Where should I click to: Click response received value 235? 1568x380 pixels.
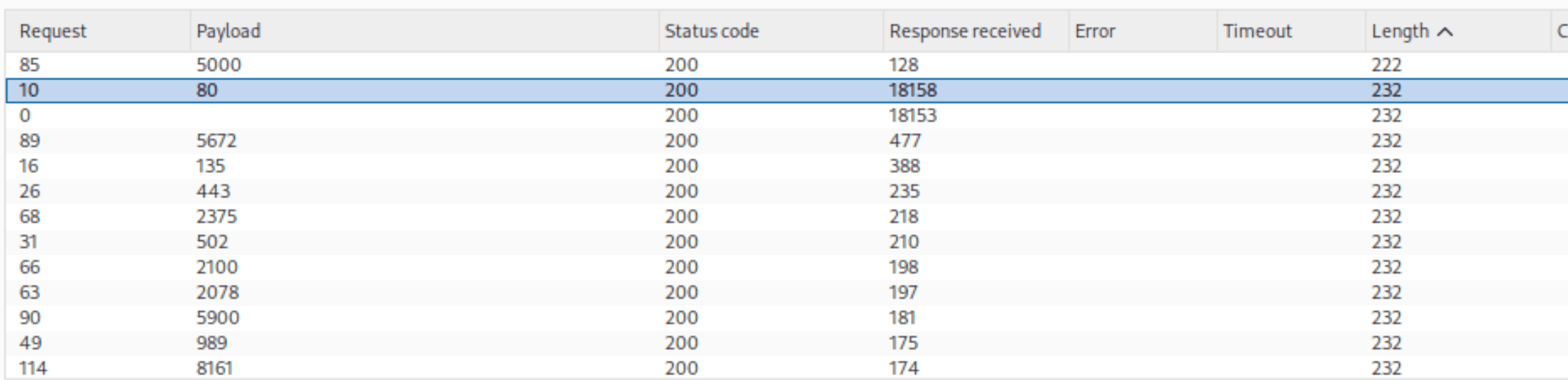[905, 191]
